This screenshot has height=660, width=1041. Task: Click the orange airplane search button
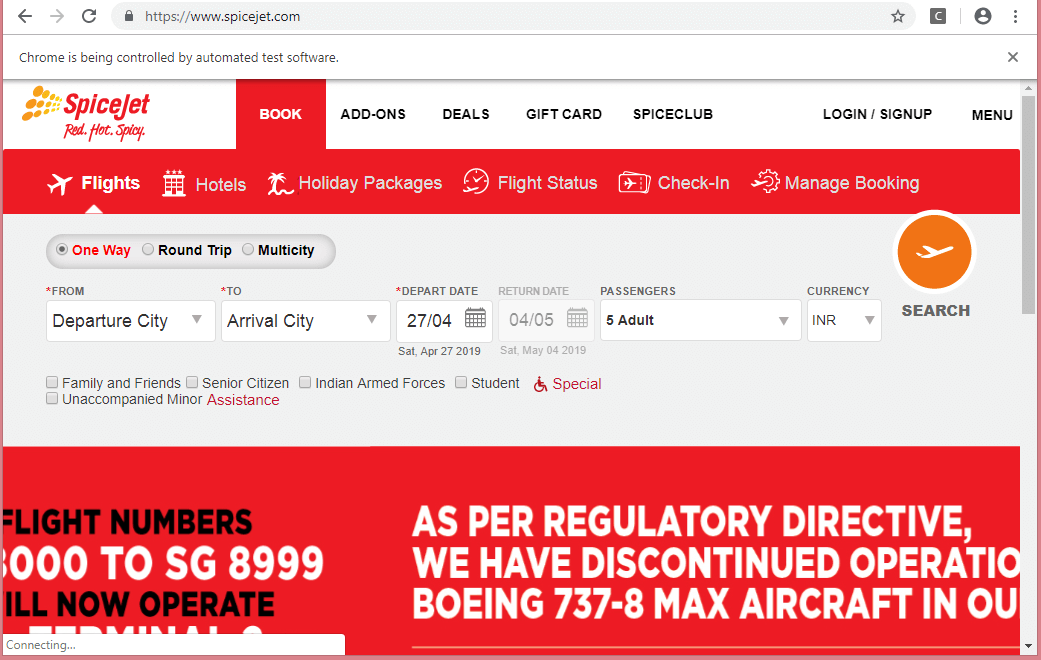coord(934,252)
